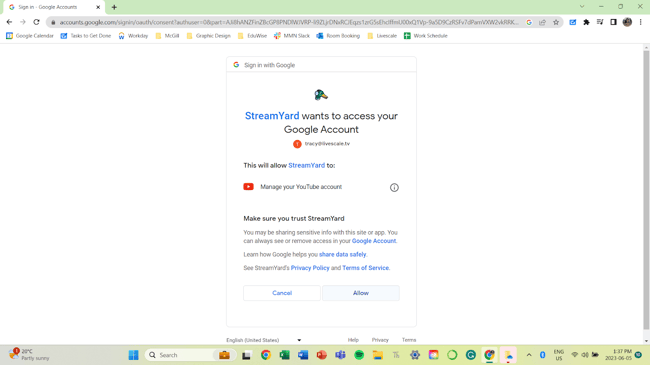
Task: Open the footer Terms link
Action: pyautogui.click(x=409, y=340)
